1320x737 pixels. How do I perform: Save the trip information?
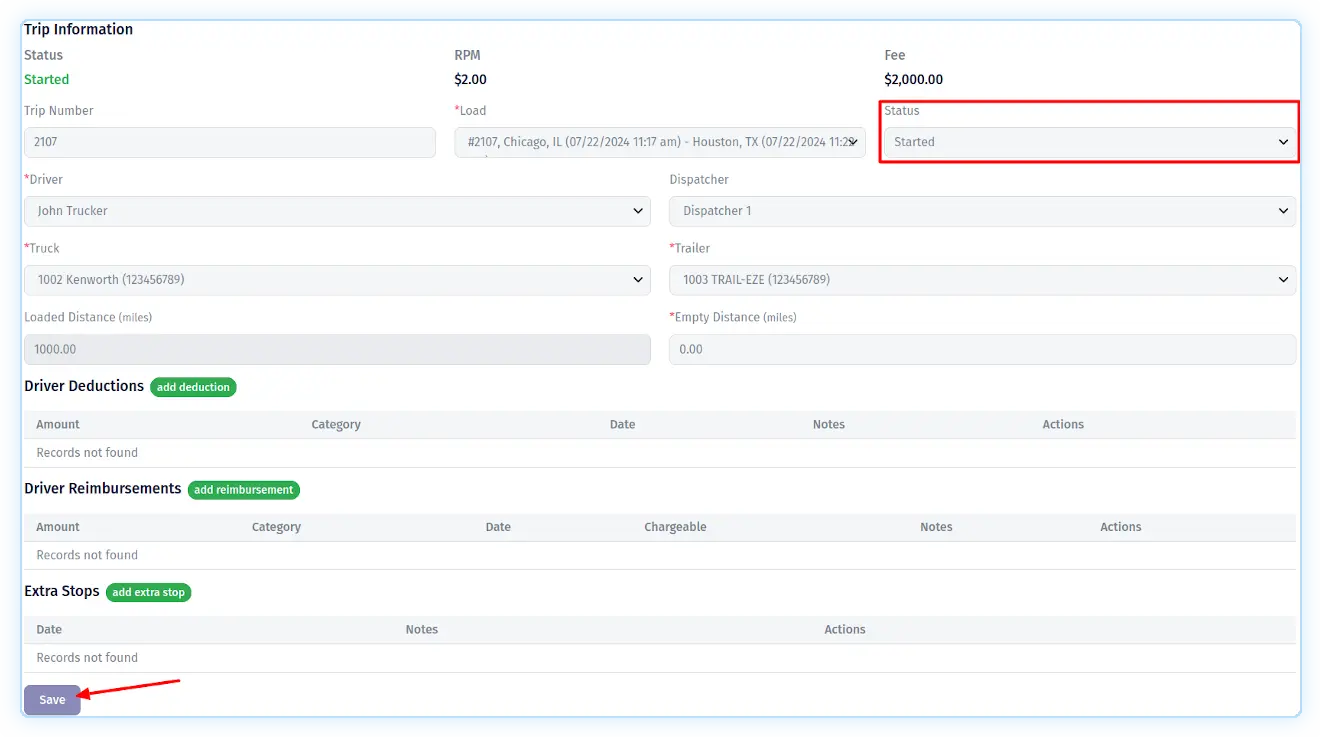coord(52,700)
